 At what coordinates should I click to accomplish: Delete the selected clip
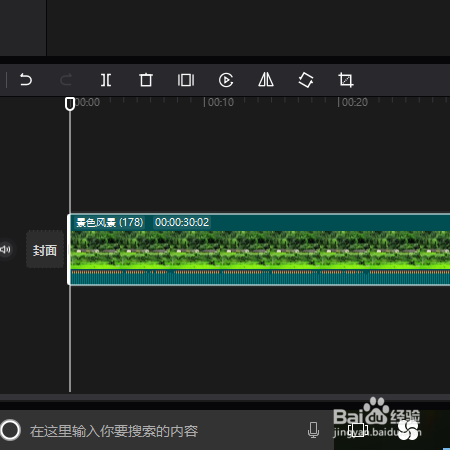146,80
